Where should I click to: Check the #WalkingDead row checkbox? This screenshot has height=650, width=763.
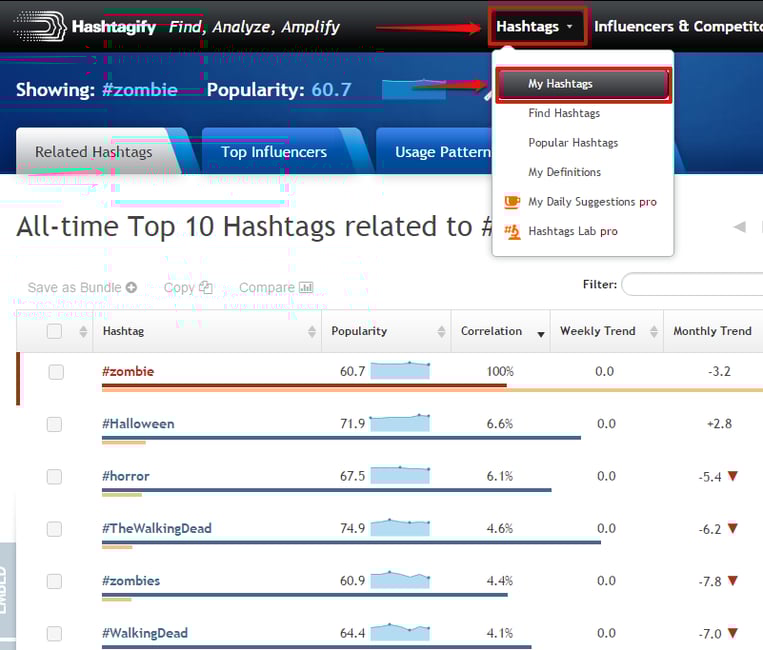[x=54, y=633]
